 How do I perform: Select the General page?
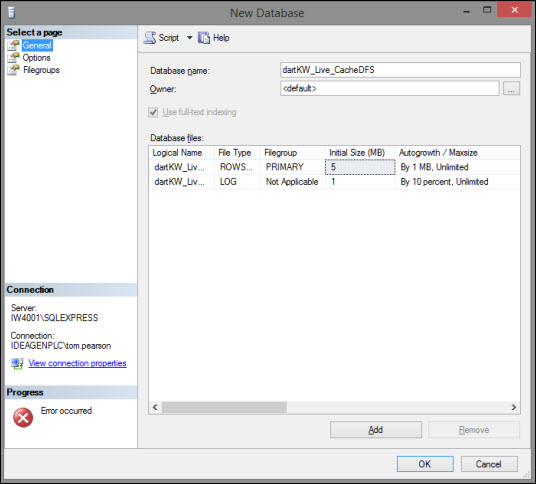click(37, 45)
